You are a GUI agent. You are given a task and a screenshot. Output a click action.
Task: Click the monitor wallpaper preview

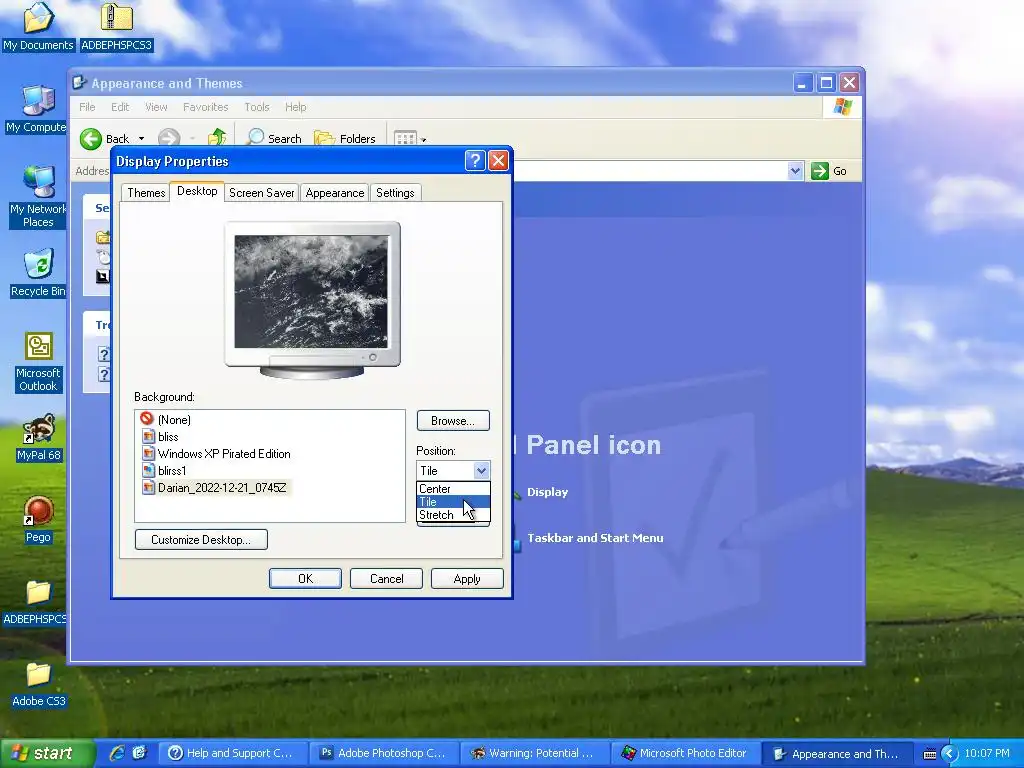point(311,291)
